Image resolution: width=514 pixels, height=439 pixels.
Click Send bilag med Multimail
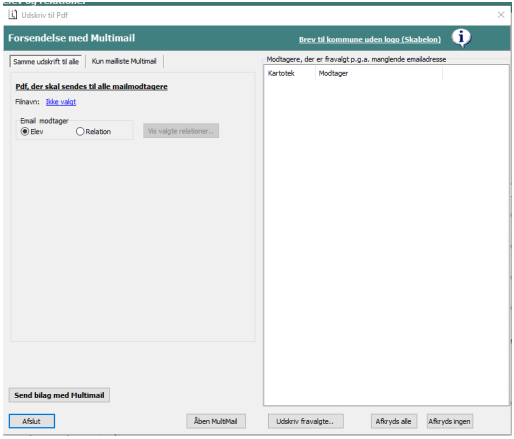point(59,395)
